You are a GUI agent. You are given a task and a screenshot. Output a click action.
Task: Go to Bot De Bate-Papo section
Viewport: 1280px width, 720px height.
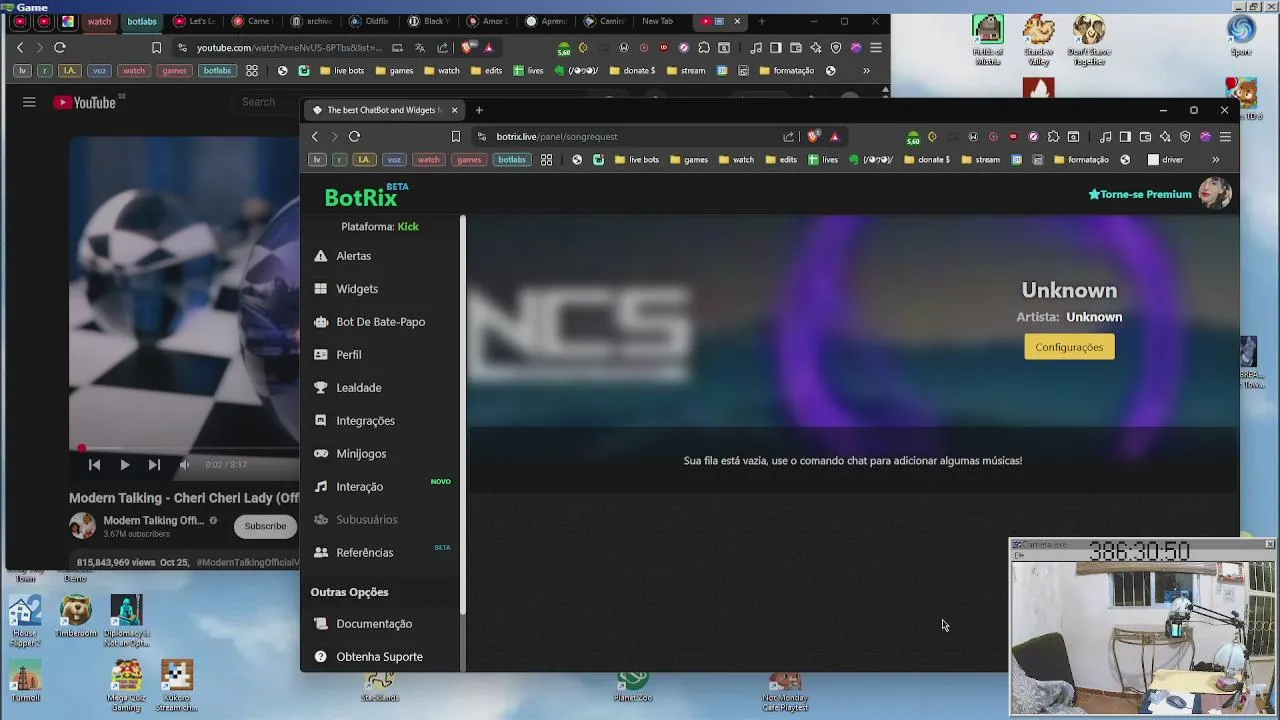(x=382, y=322)
